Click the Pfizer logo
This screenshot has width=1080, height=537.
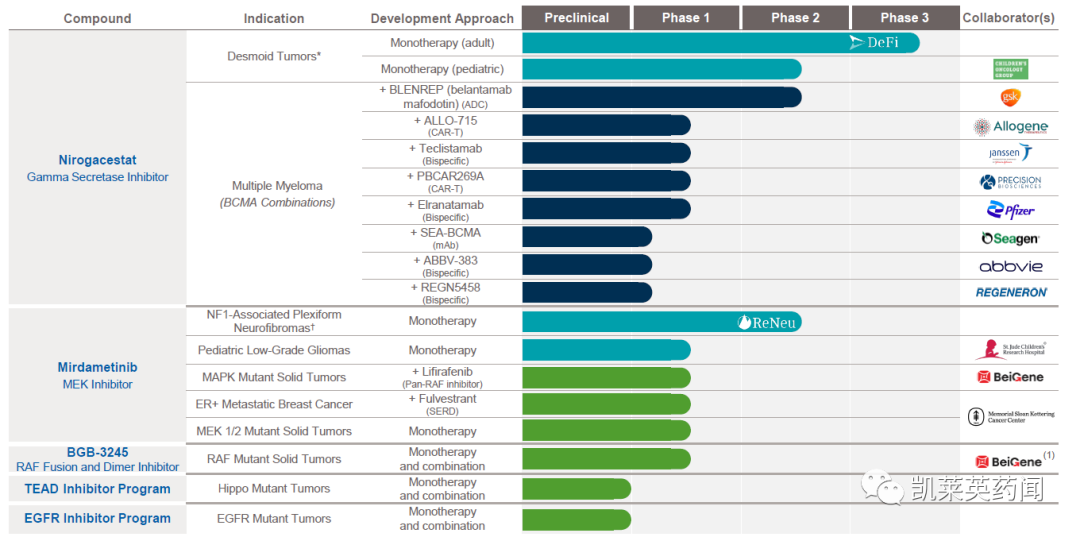[1010, 210]
